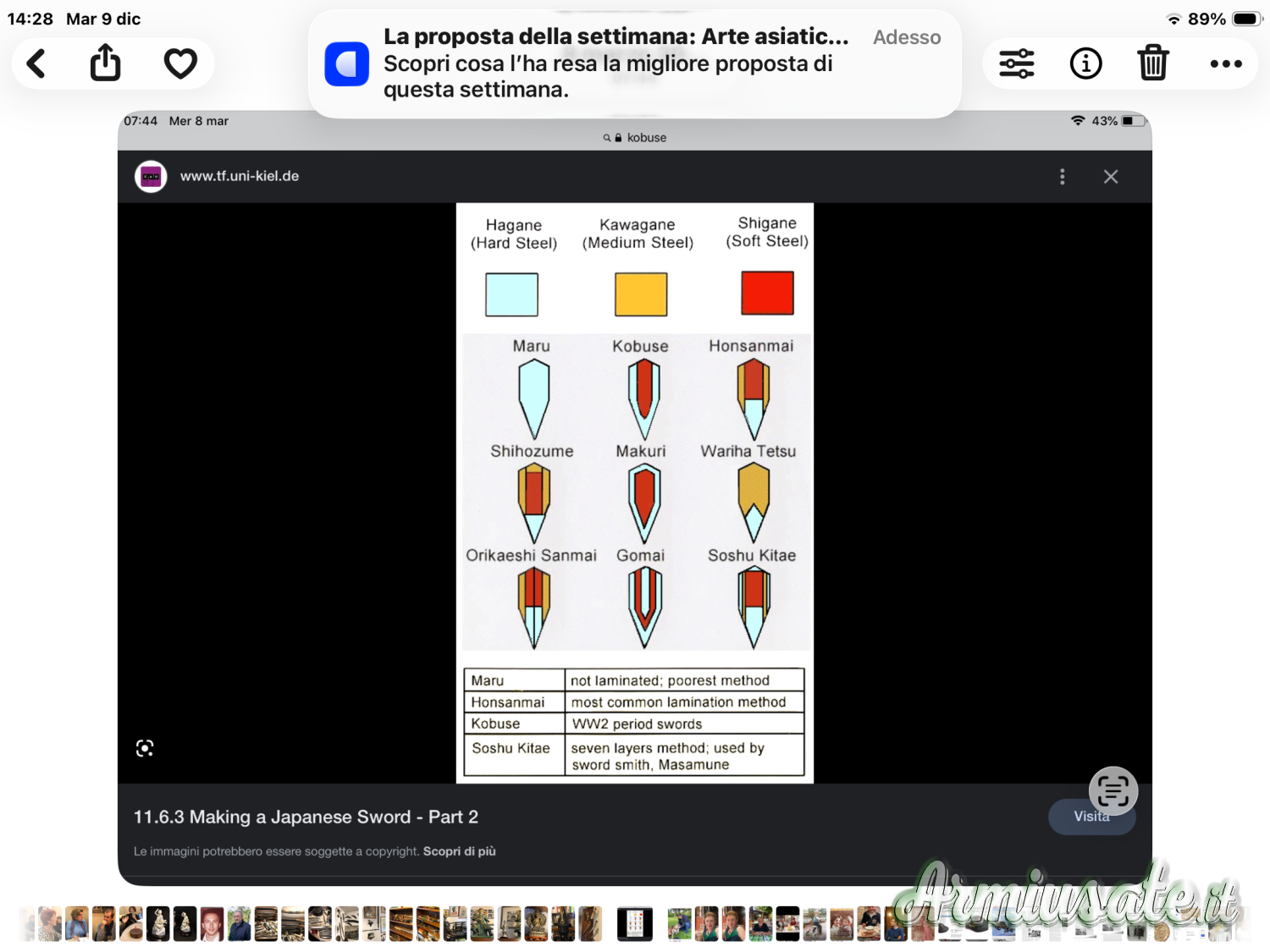Click the light blue Hagane swatch

coord(511,294)
